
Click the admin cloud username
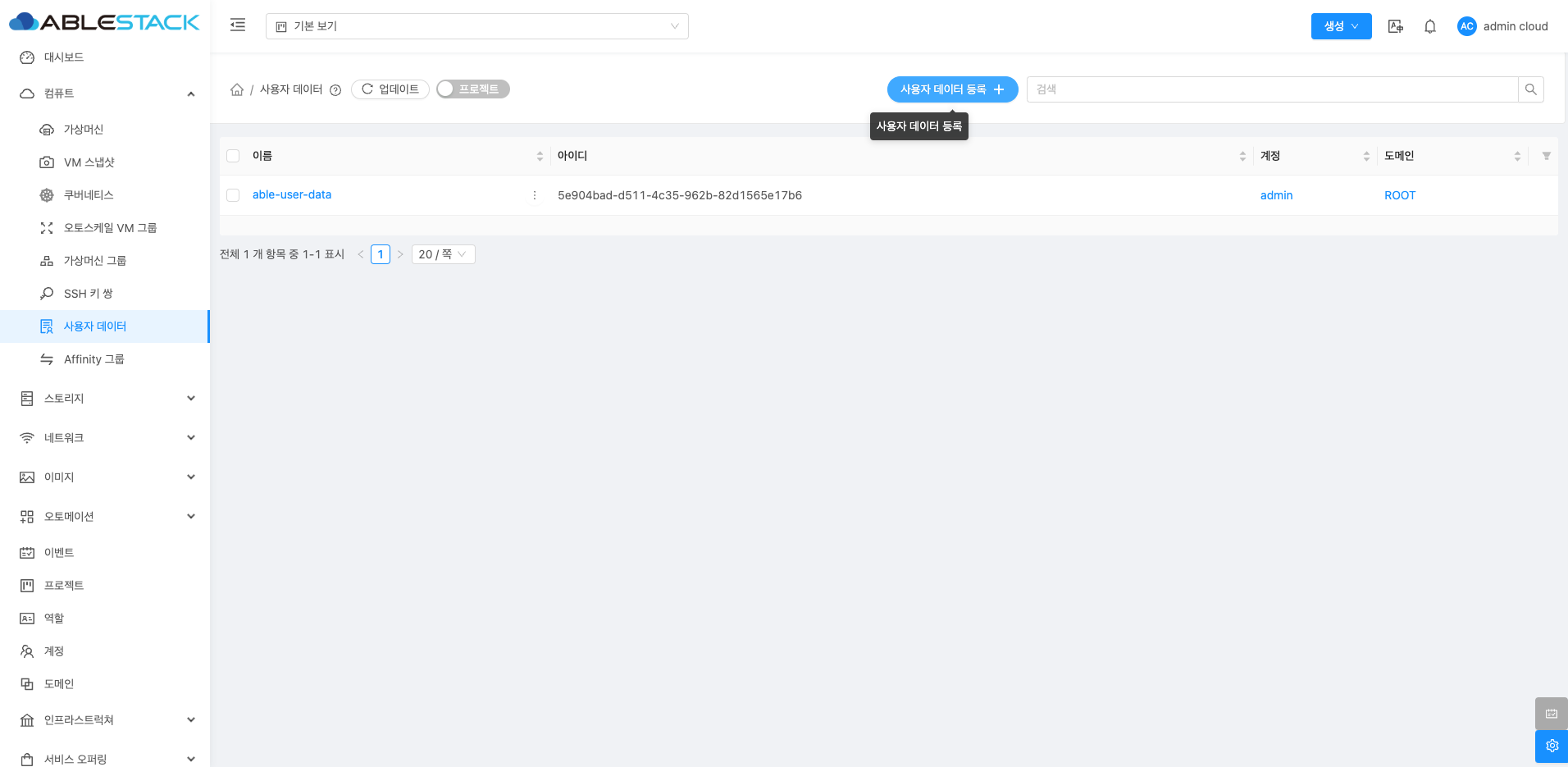click(1516, 26)
